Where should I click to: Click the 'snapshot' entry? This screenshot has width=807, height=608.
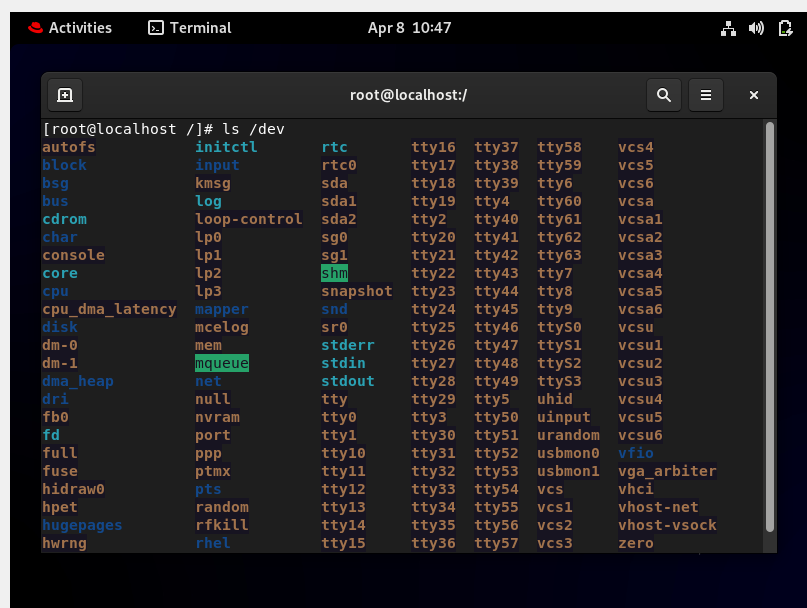coord(357,291)
